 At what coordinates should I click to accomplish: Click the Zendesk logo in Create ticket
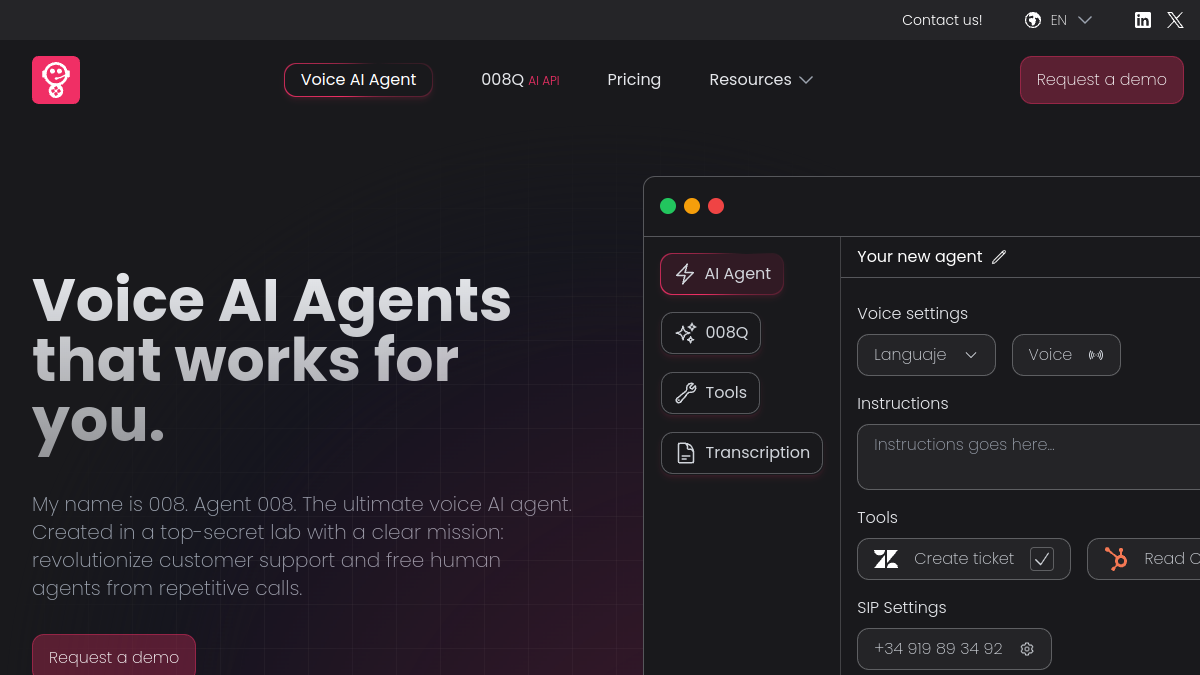(886, 559)
